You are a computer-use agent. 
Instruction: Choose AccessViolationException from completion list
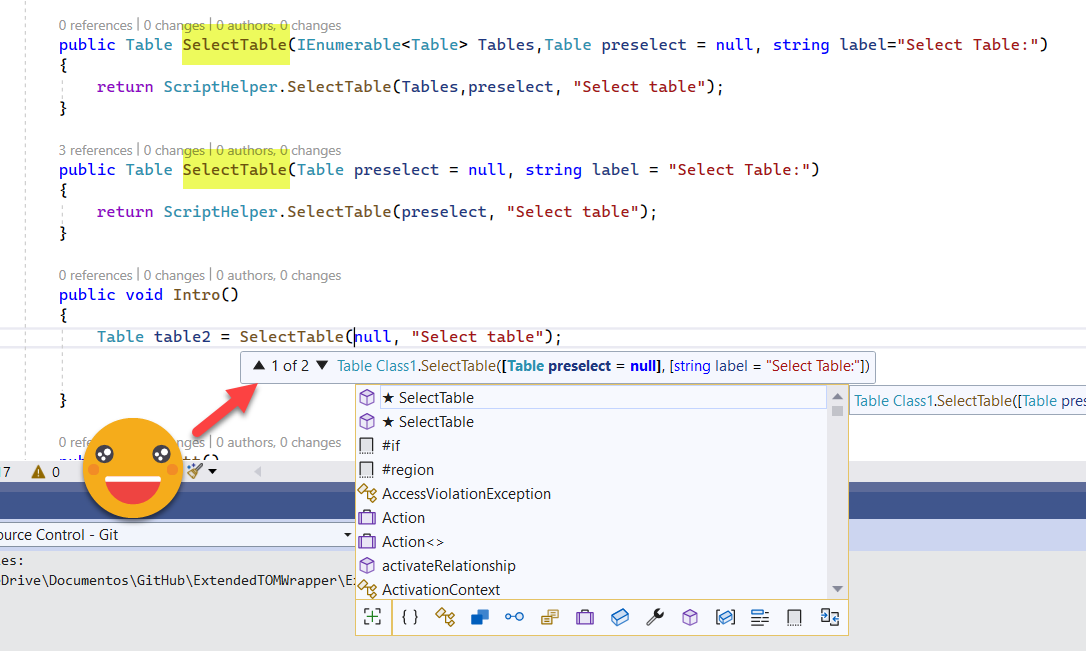click(466, 494)
